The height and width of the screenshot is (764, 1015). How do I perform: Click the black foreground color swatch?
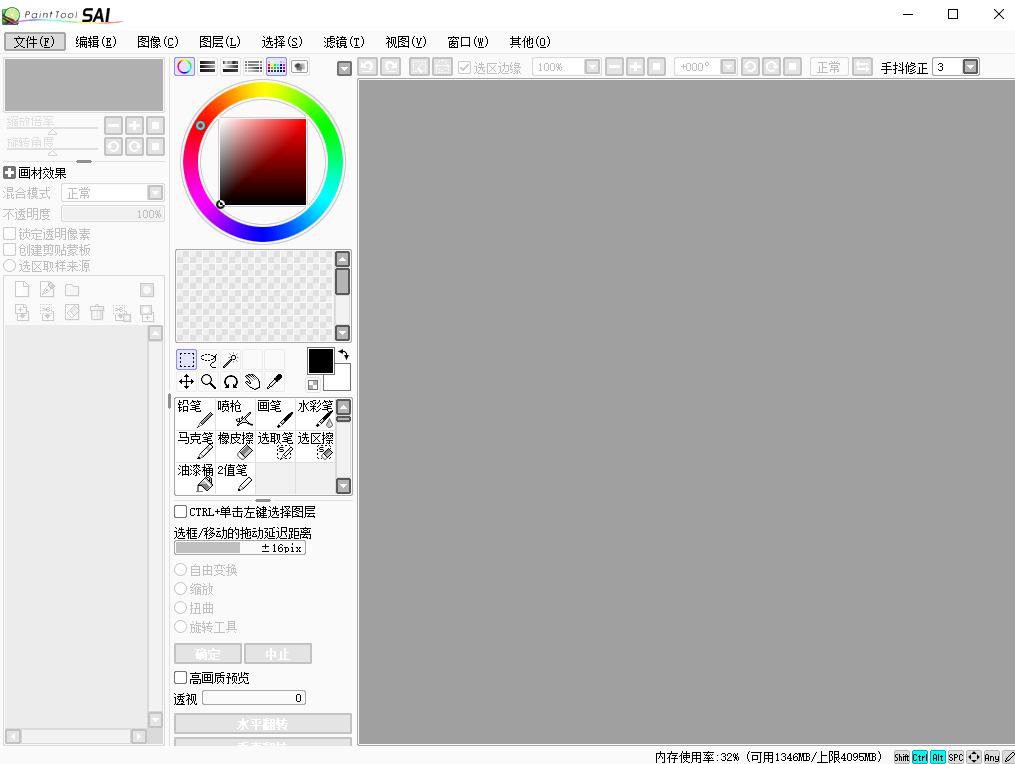pyautogui.click(x=320, y=361)
